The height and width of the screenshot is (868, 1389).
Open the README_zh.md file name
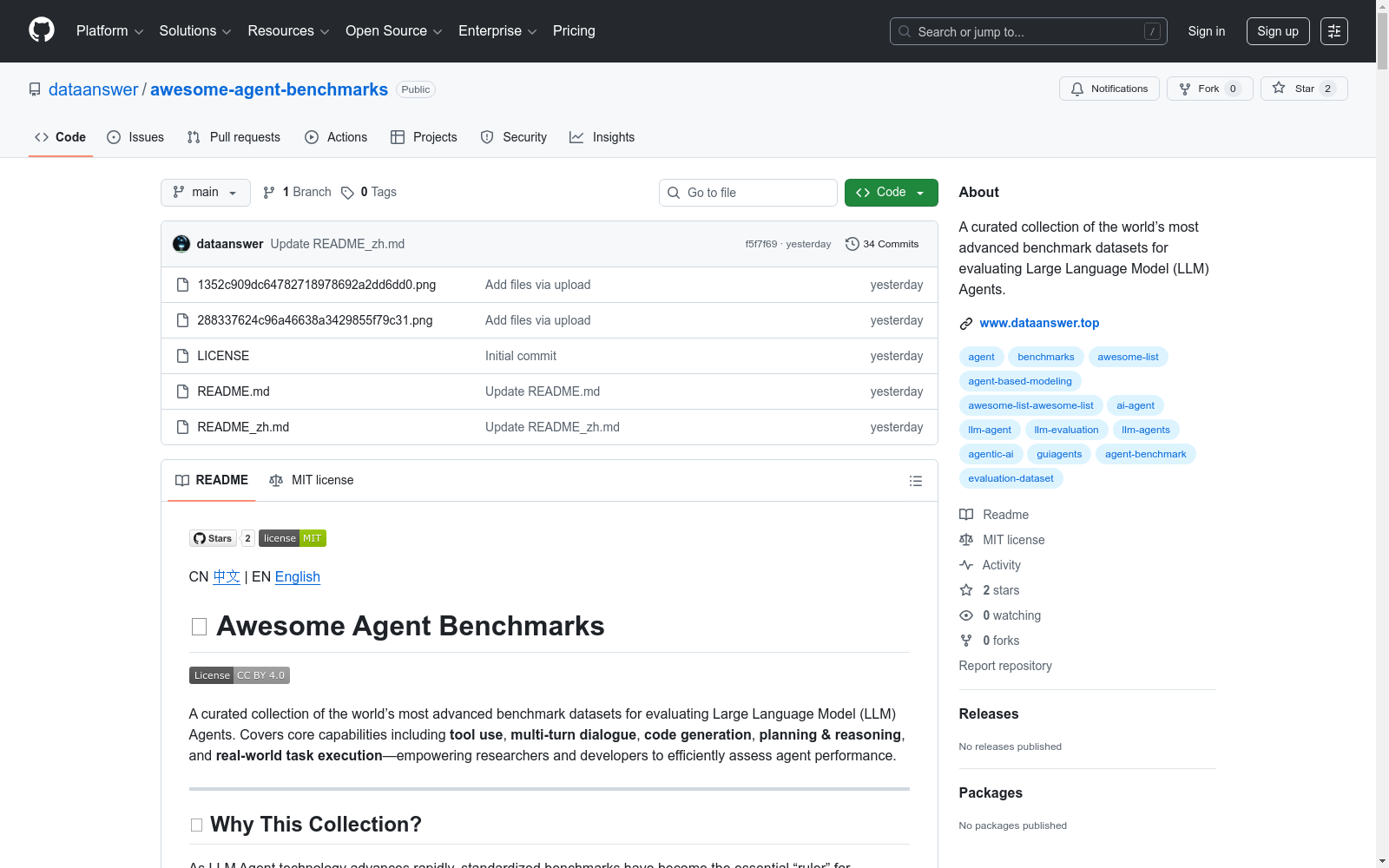(x=243, y=427)
